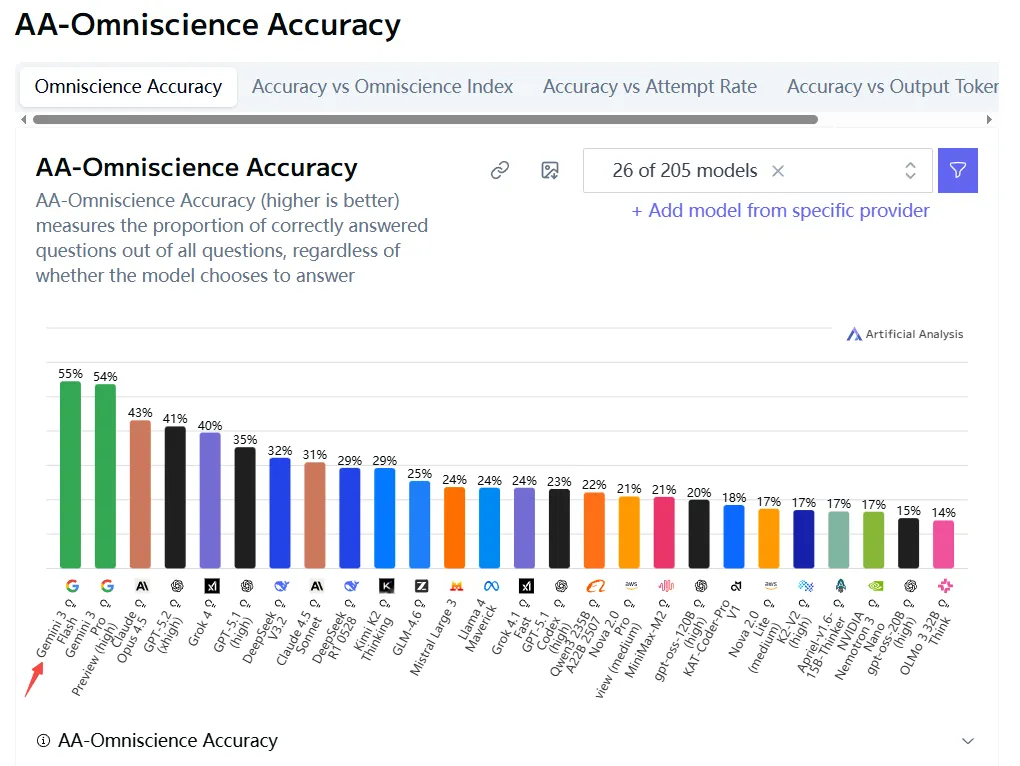Click the MiniMax-M2 logo icon

click(665, 586)
